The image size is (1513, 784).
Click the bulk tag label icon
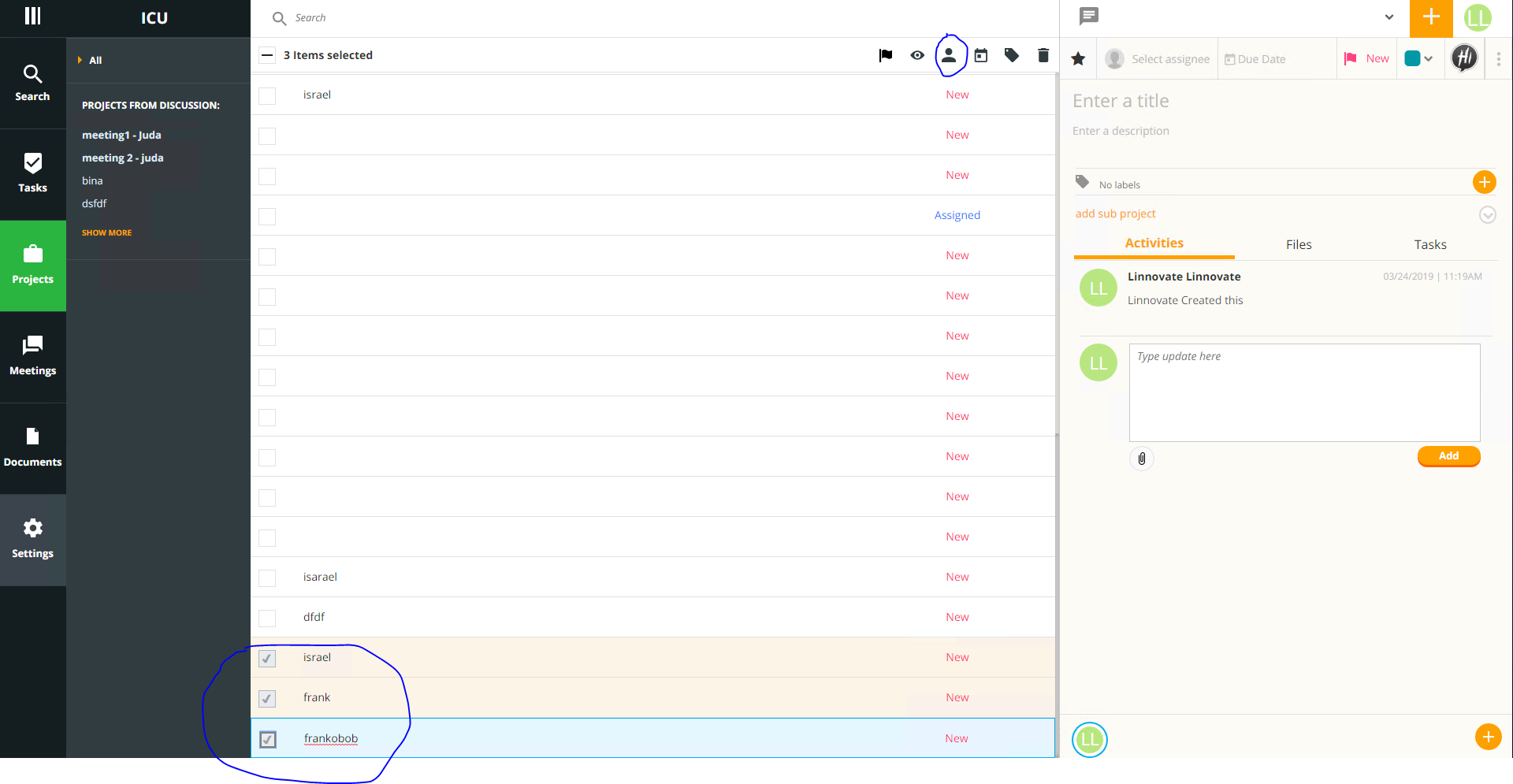pyautogui.click(x=1012, y=55)
